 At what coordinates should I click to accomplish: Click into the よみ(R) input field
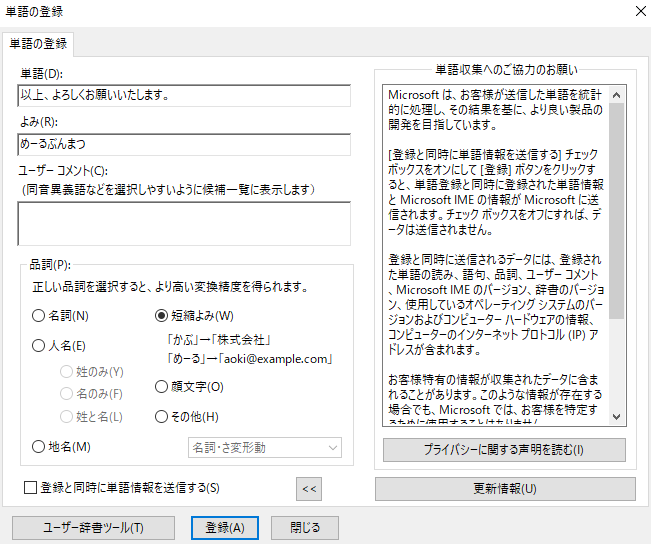184,144
